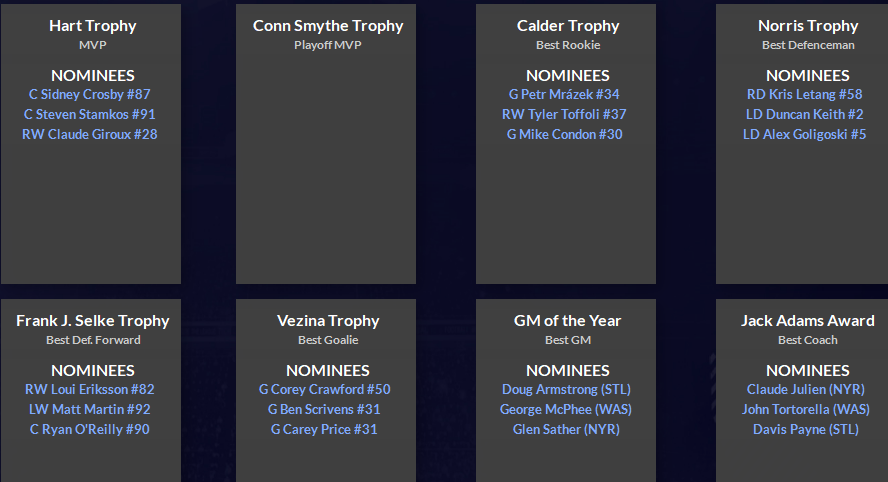Image resolution: width=888 pixels, height=482 pixels.
Task: Open Ryan O'Reilly #90 player page
Action: pos(90,429)
